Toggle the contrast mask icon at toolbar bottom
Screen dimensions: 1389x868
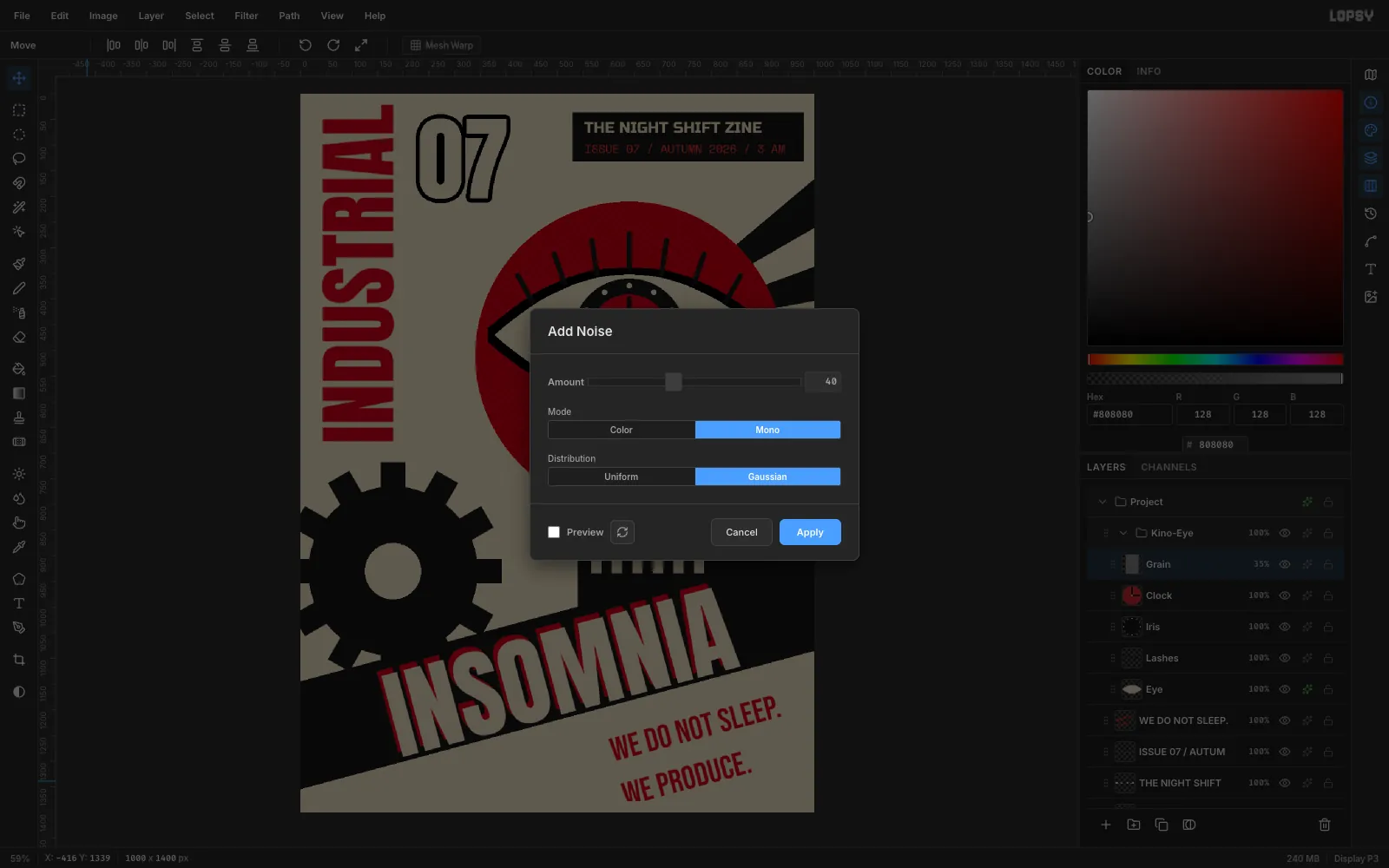coord(19,692)
